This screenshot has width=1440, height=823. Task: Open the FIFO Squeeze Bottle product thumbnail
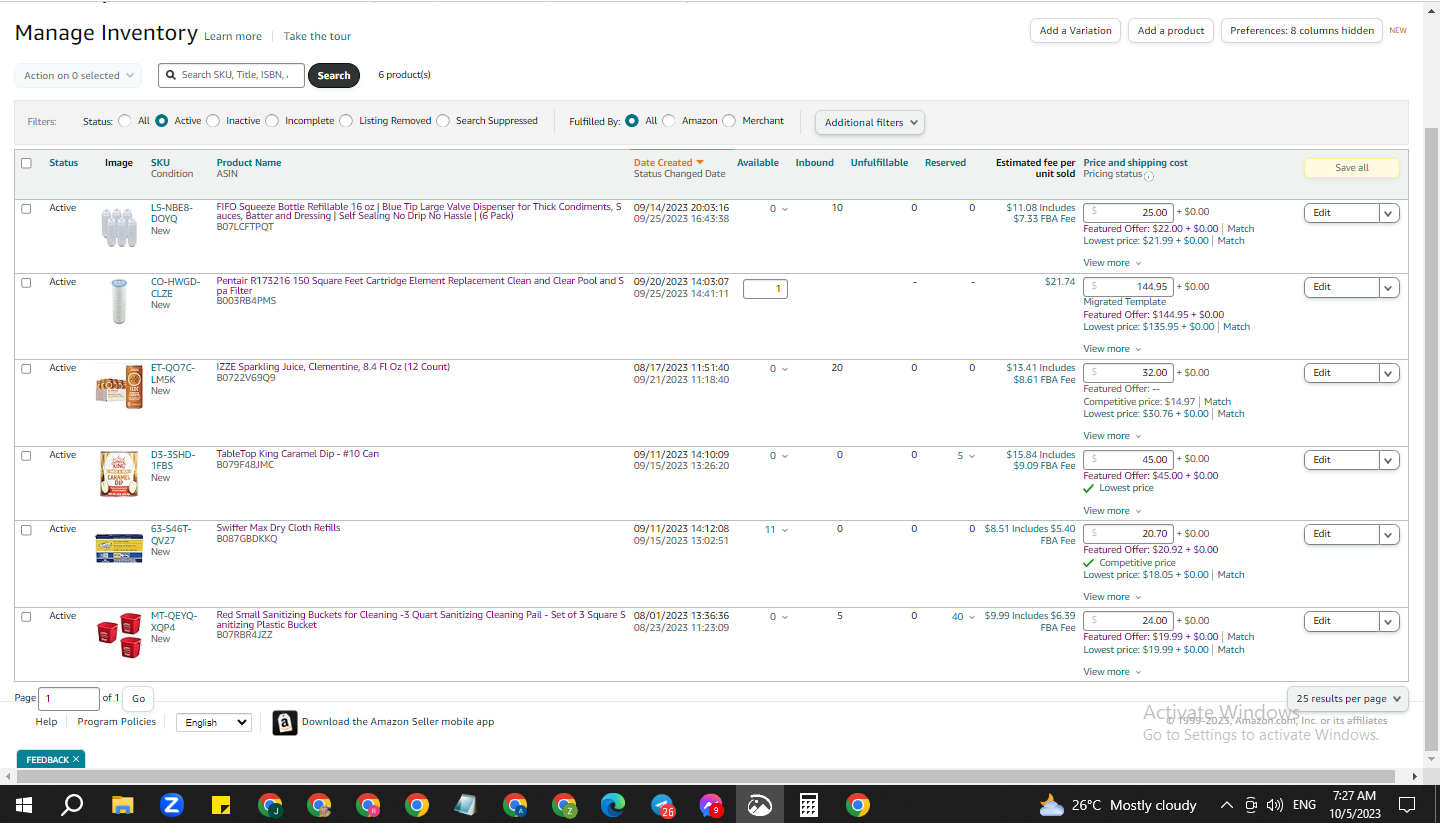[119, 227]
